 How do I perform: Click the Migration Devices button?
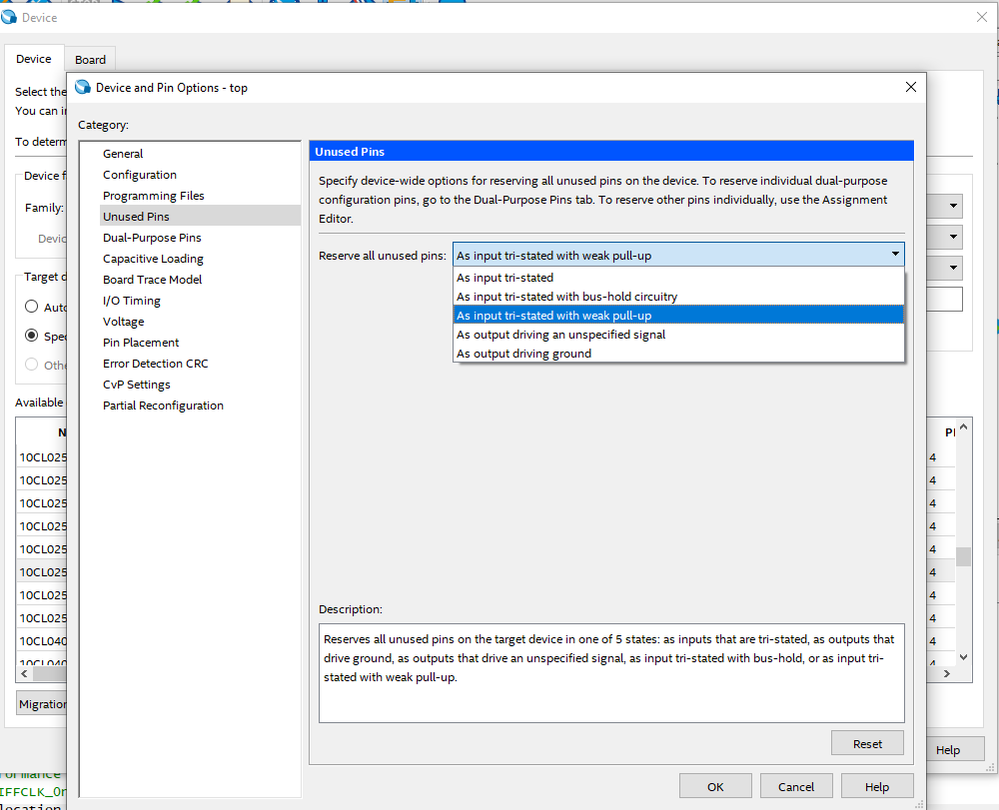tap(42, 704)
